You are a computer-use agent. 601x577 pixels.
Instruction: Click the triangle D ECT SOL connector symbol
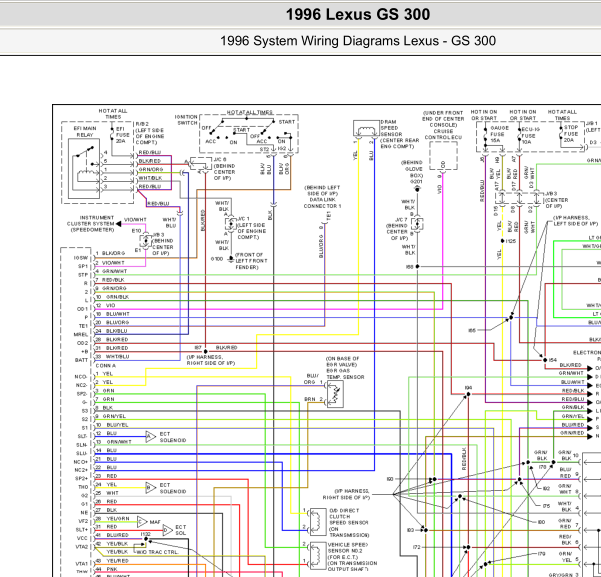167,530
